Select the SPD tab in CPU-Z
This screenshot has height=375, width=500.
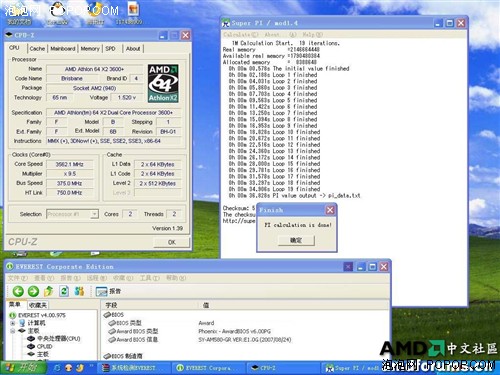[110, 49]
